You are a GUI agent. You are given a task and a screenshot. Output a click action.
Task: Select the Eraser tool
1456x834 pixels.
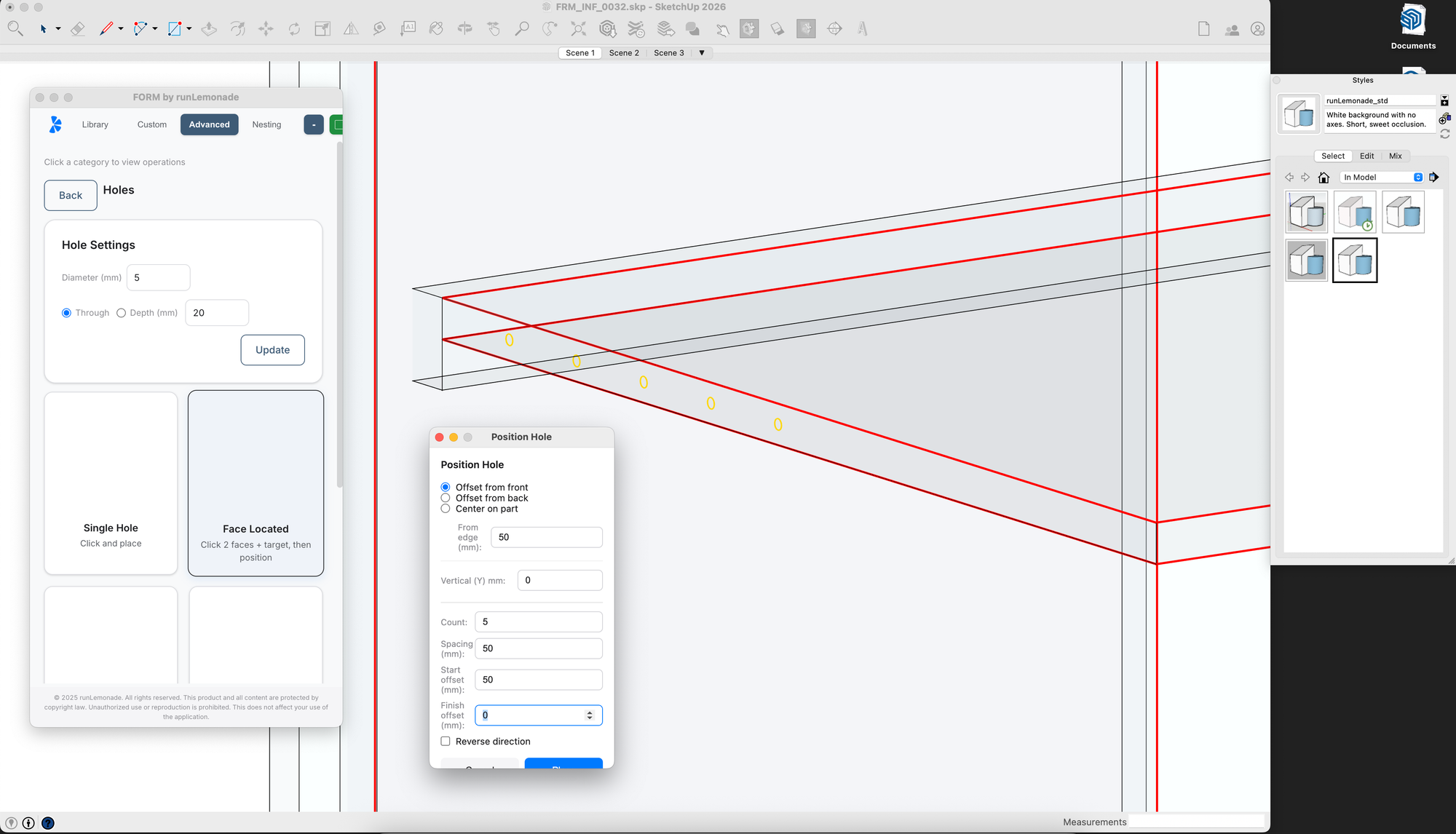coord(78,29)
